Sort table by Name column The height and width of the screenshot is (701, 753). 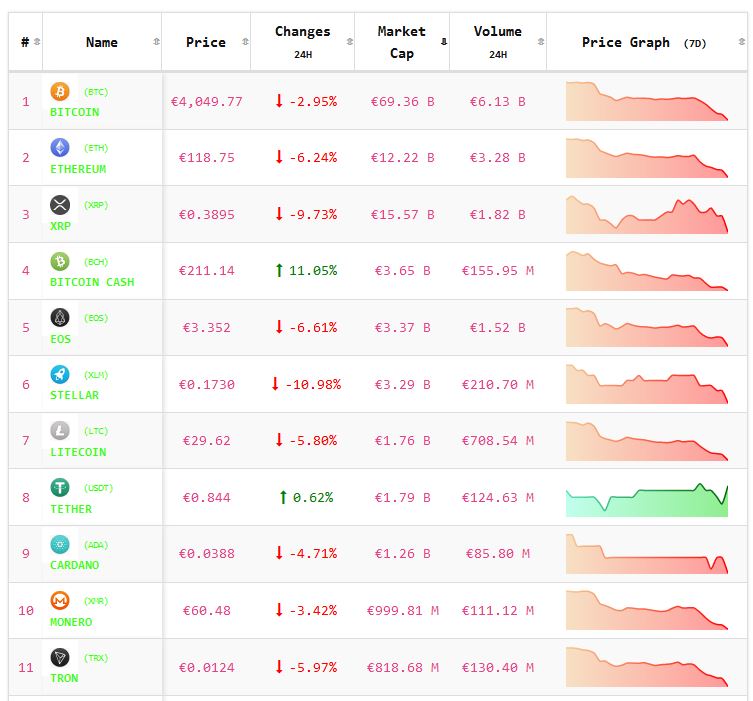point(101,42)
